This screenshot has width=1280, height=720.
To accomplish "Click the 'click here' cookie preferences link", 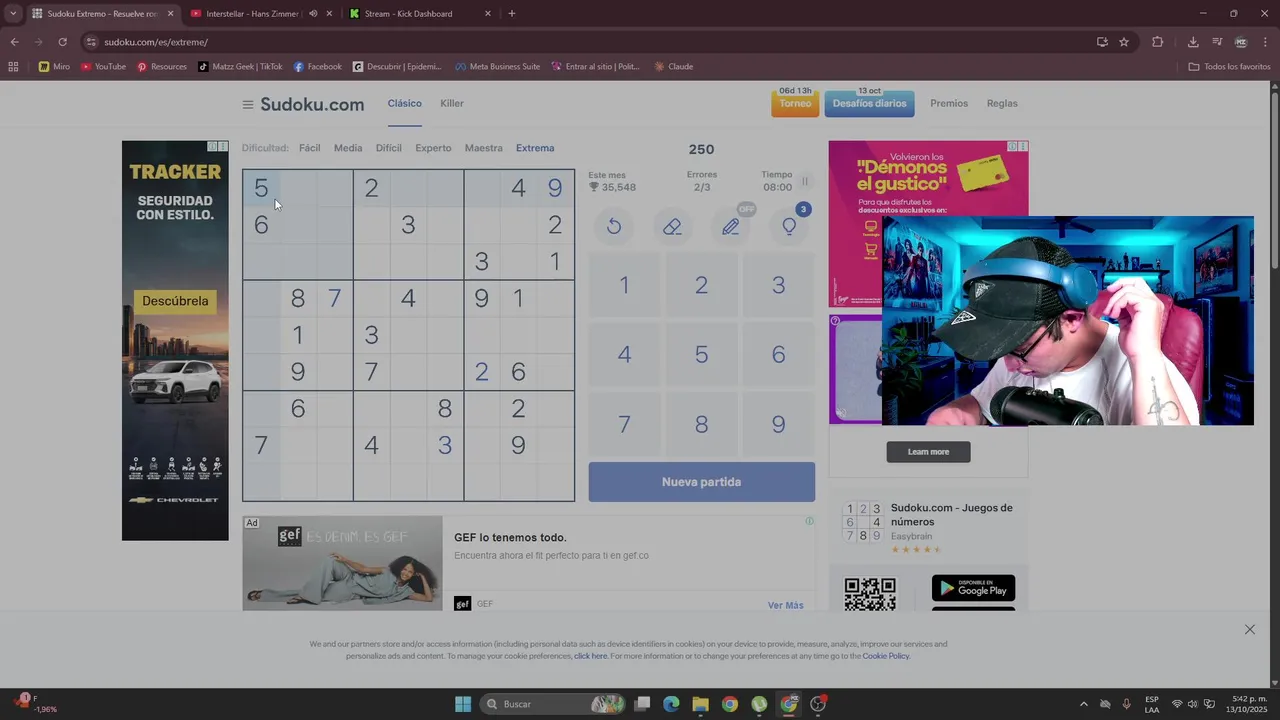I will coord(590,656).
